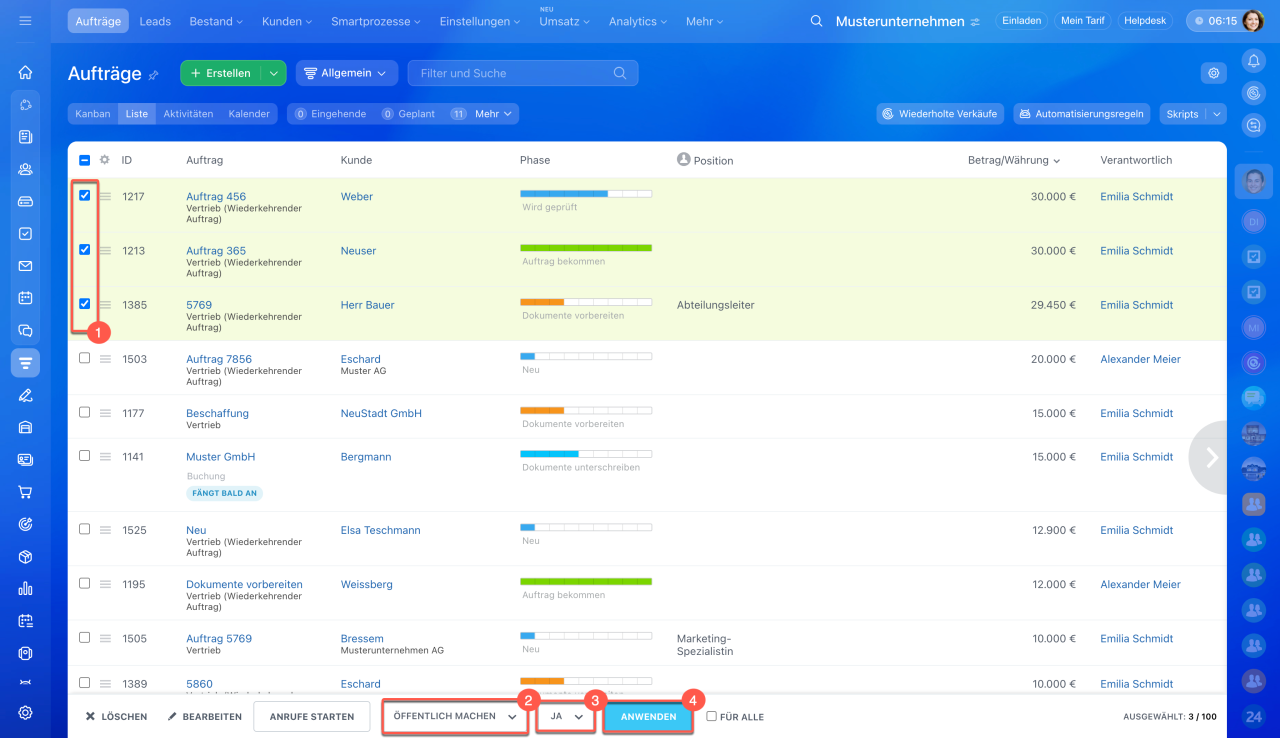The width and height of the screenshot is (1280, 738).
Task: Uncheck the Auftrag 456 row checkbox
Action: (x=85, y=196)
